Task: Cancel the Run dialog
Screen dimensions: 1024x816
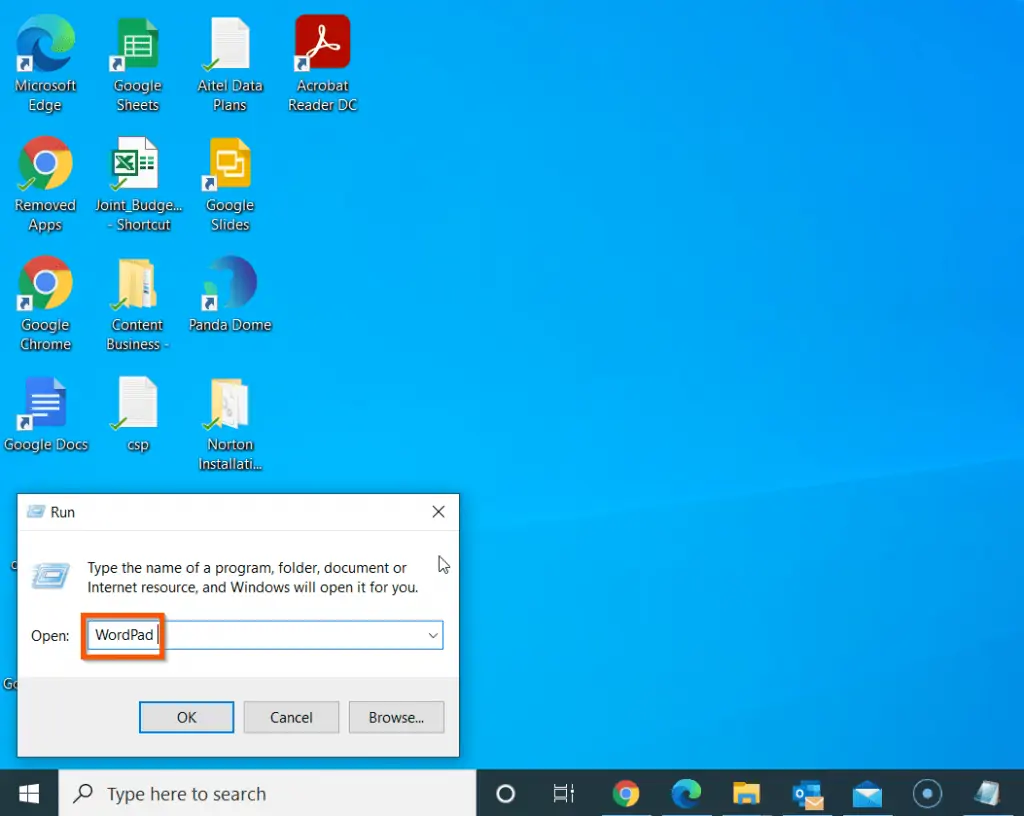Action: coord(291,717)
